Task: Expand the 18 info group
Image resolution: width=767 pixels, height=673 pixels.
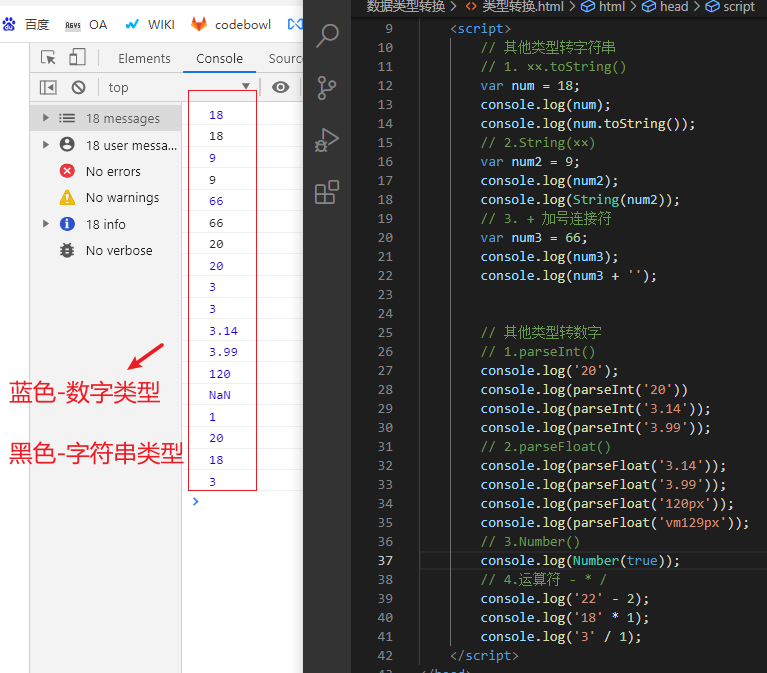Action: pos(45,224)
